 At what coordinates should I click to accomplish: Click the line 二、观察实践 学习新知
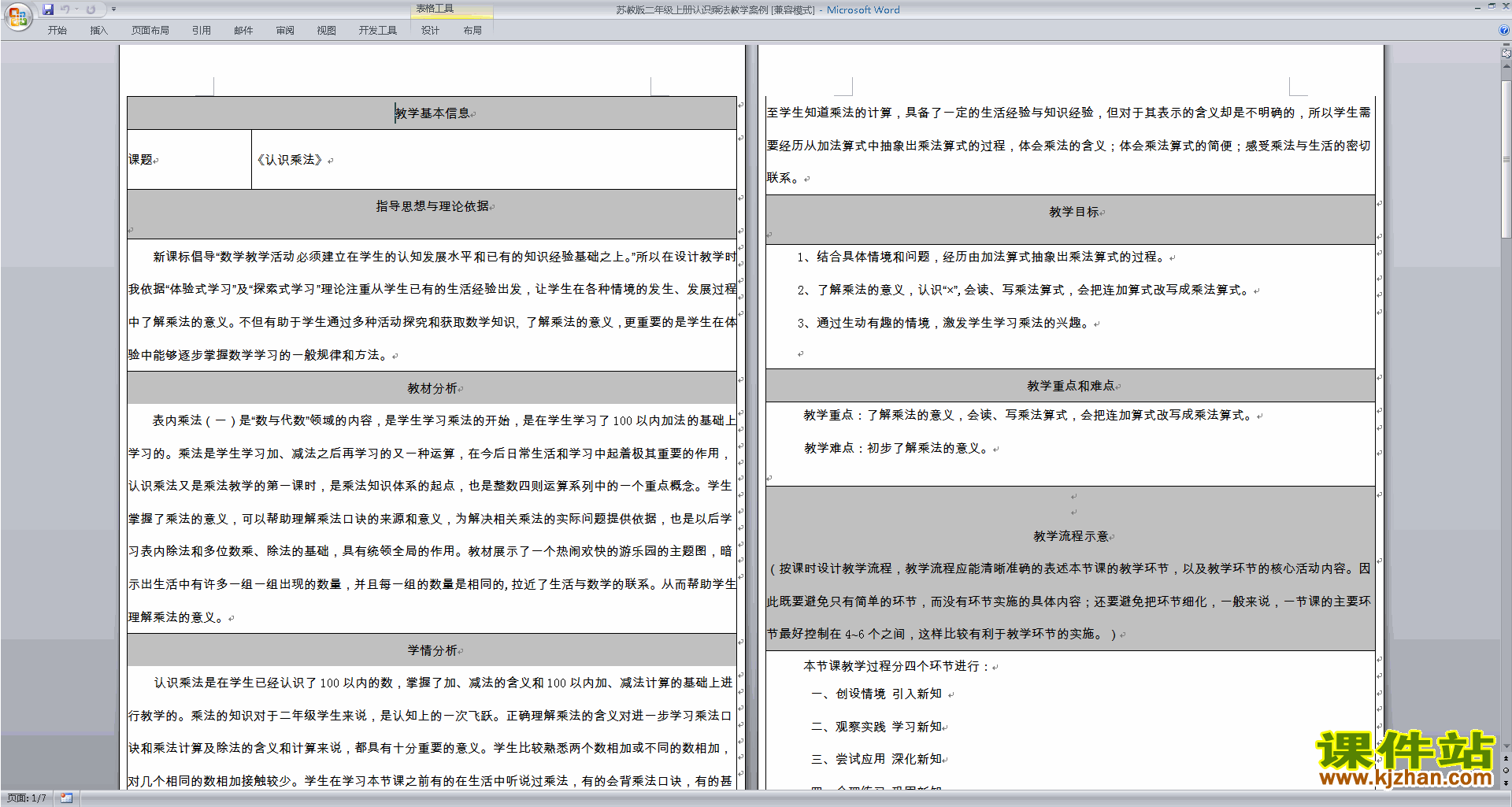pyautogui.click(x=876, y=727)
